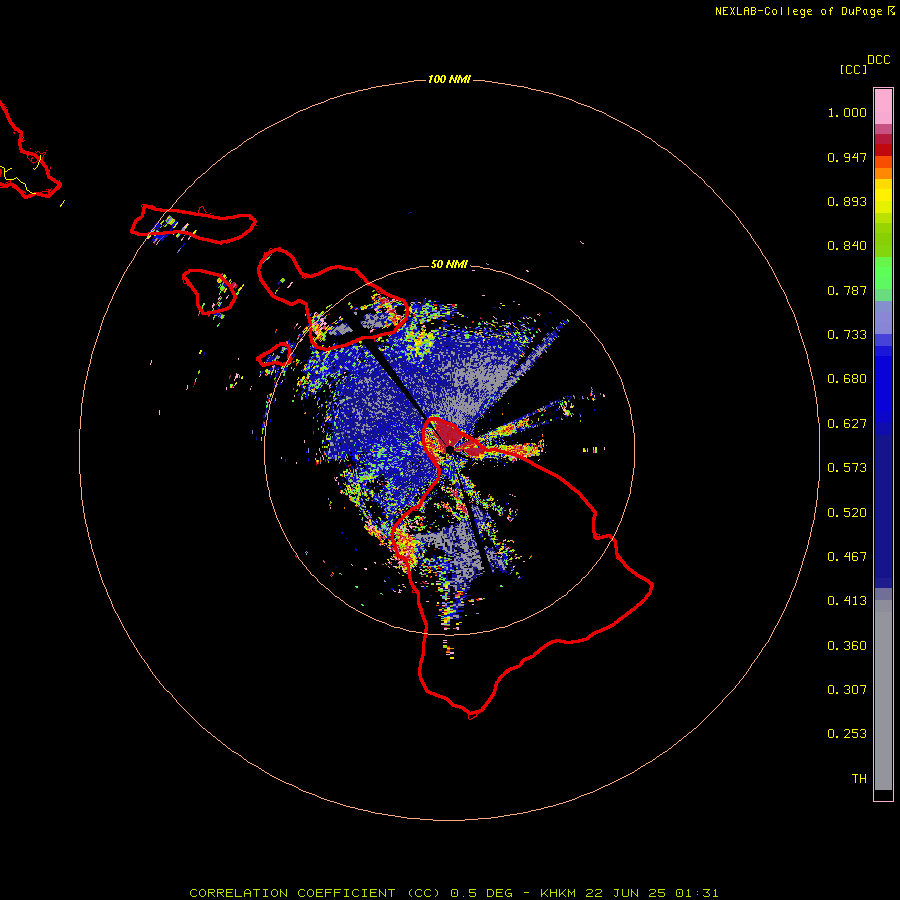
Task: Select the 0.733 color scale value
Action: coord(847,335)
